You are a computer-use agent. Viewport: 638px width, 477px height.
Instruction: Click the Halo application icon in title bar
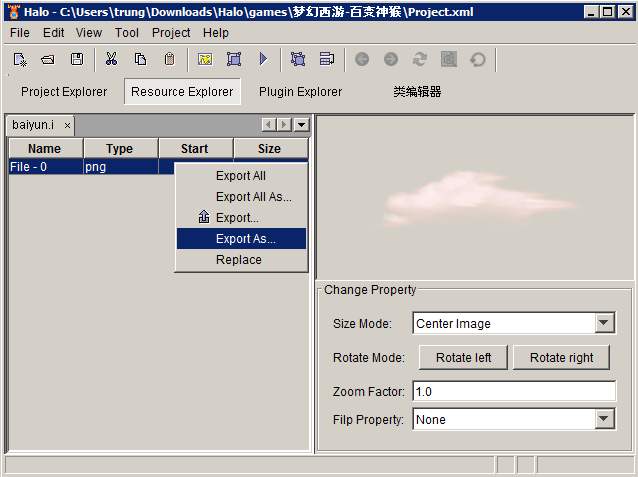(14, 12)
